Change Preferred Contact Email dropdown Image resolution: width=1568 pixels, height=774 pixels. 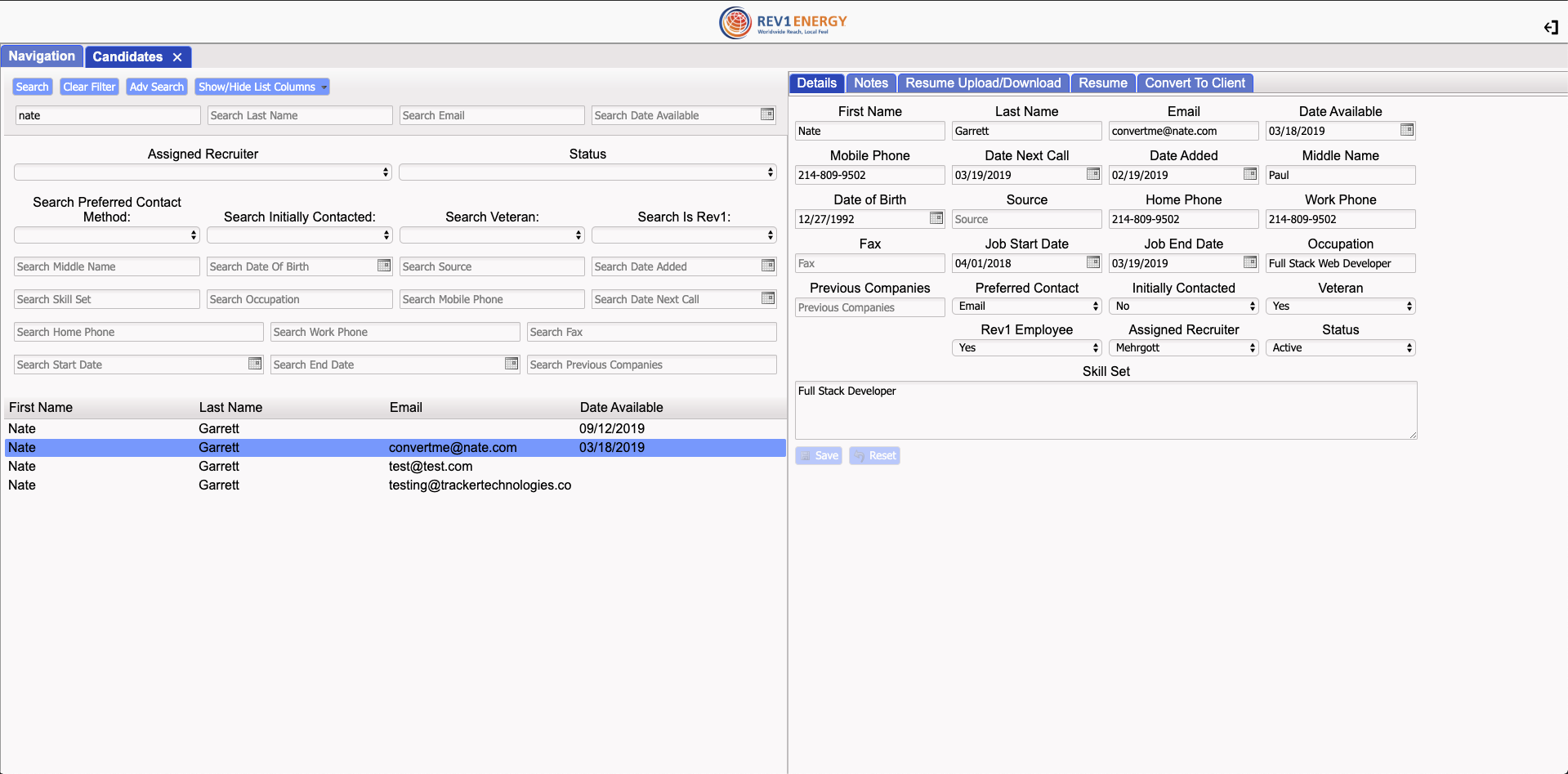pyautogui.click(x=1027, y=306)
